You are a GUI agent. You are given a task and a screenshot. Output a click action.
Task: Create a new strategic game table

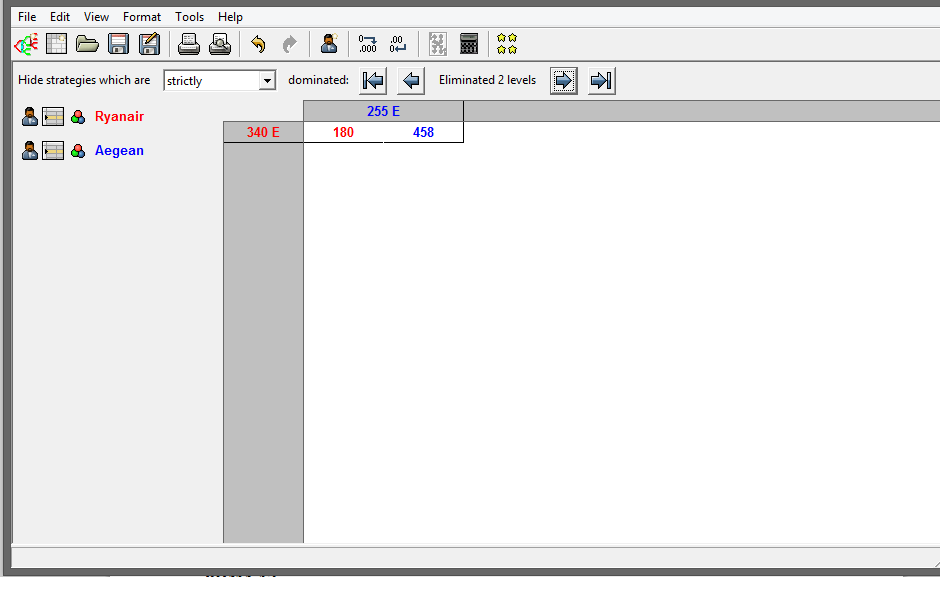(x=56, y=44)
